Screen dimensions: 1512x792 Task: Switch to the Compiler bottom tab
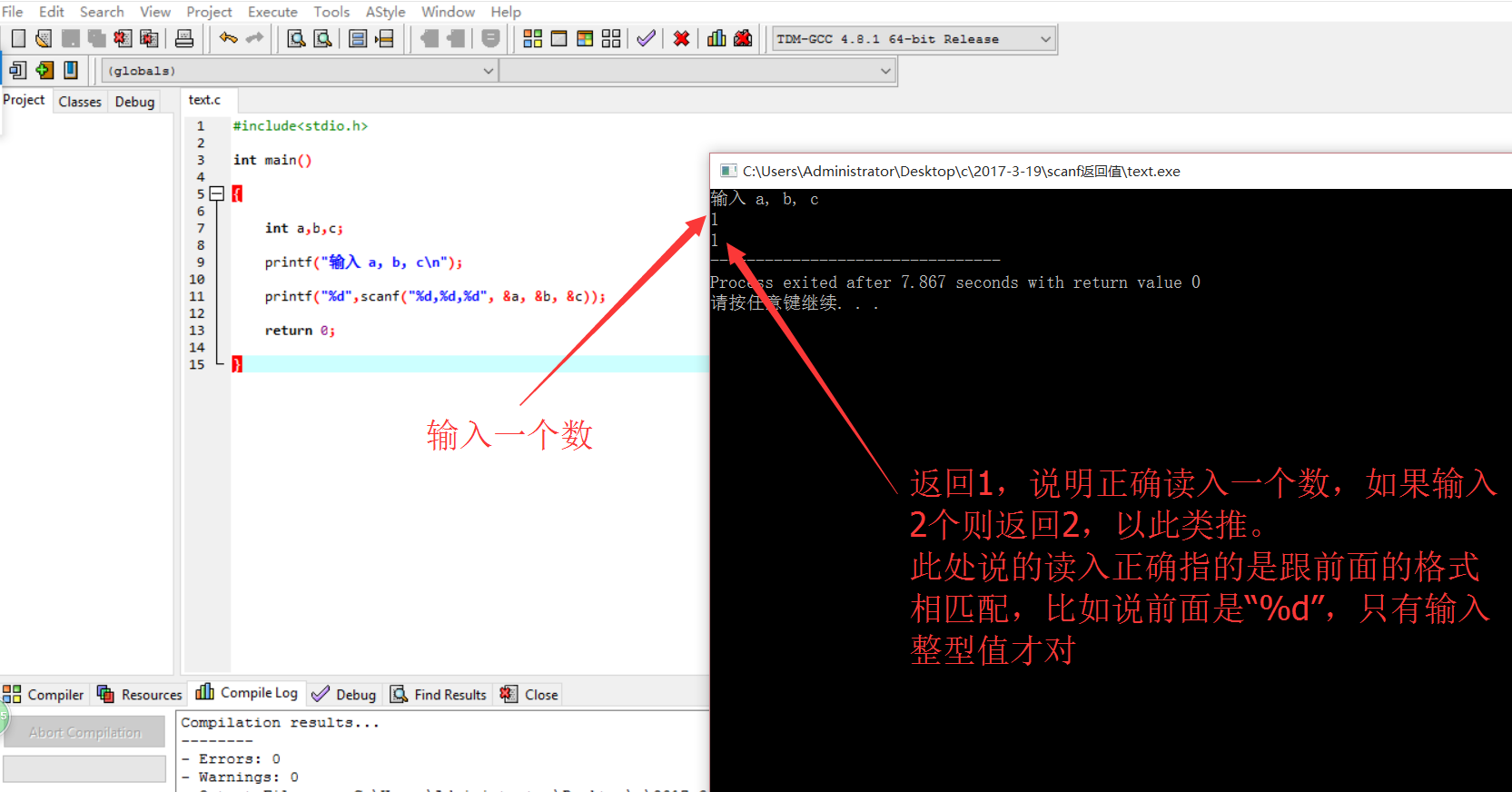[44, 694]
